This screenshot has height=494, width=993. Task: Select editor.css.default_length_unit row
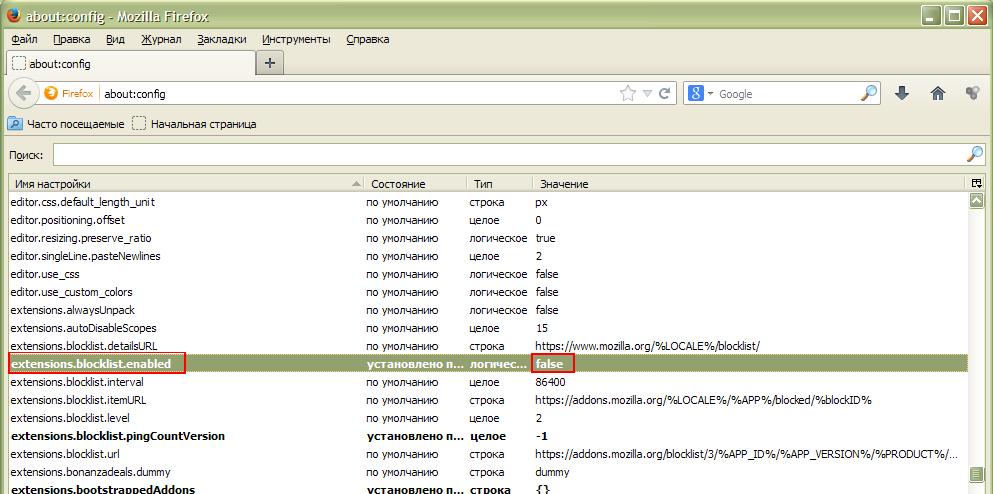point(488,202)
